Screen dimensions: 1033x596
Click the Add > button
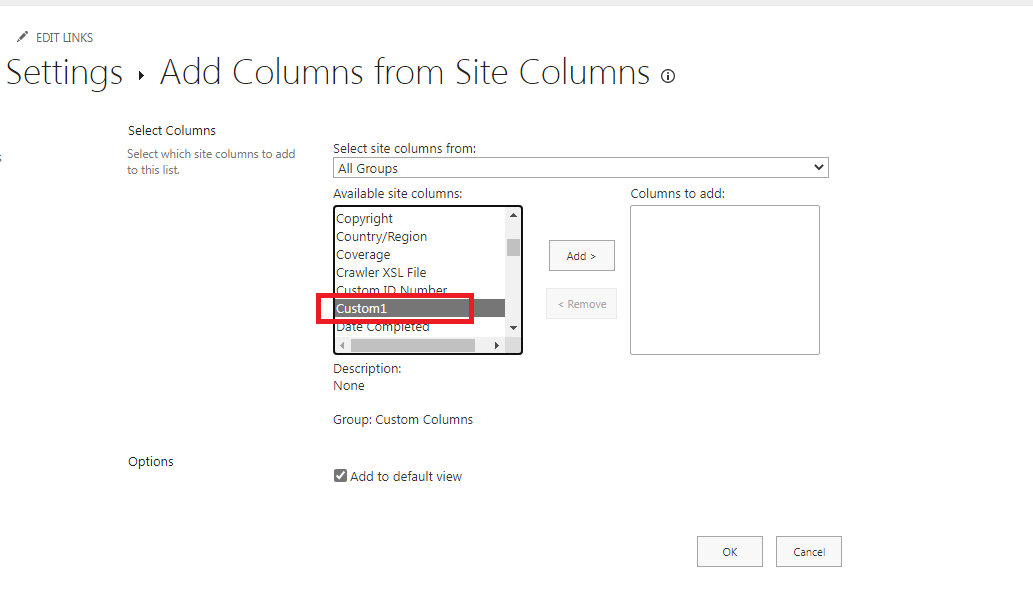click(582, 256)
